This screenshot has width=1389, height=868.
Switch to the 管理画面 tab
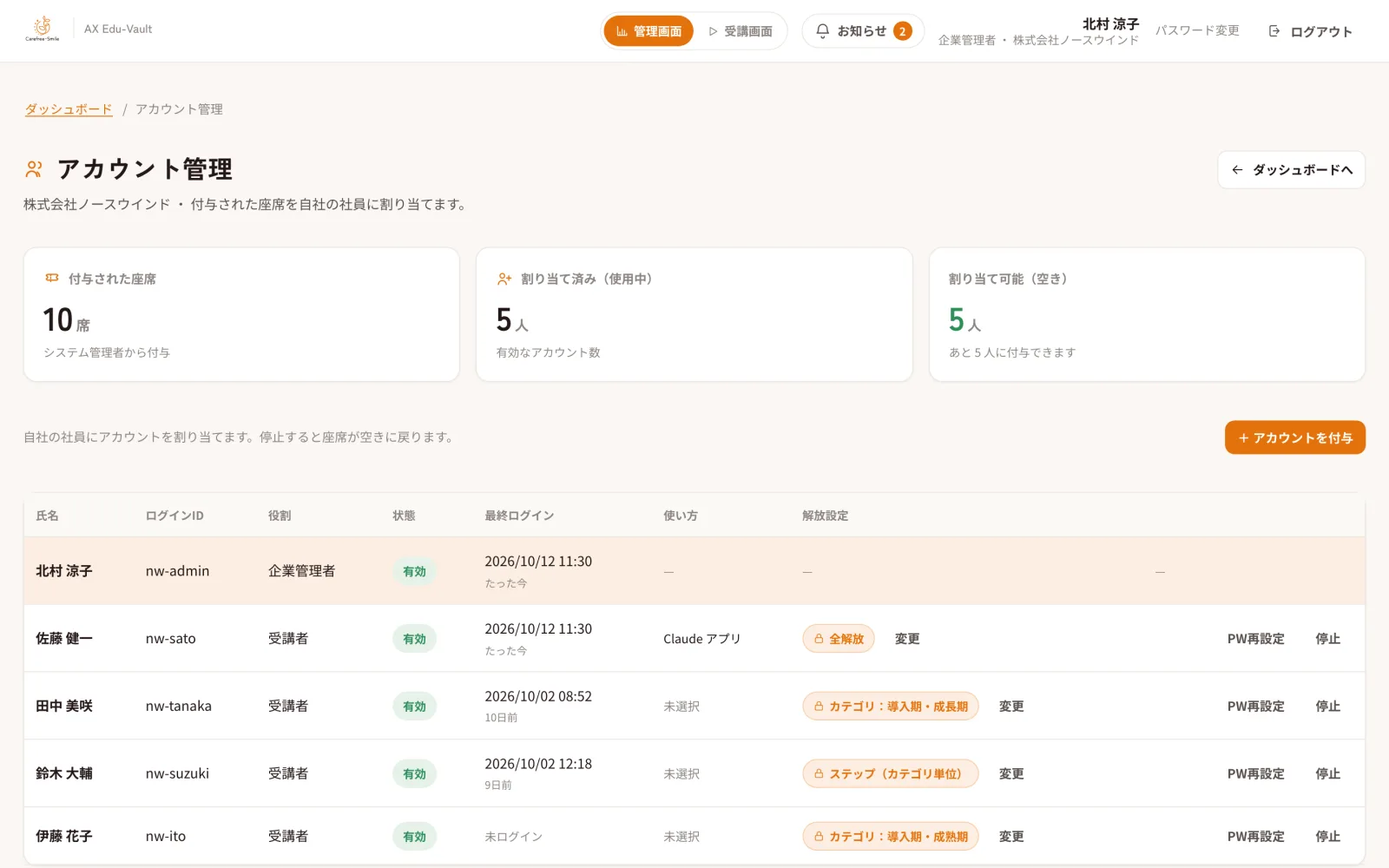pyautogui.click(x=648, y=31)
